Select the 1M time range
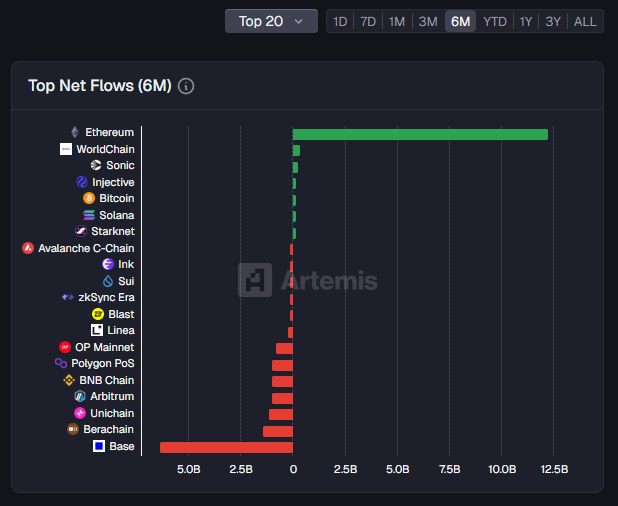This screenshot has height=506, width=618. [x=397, y=21]
